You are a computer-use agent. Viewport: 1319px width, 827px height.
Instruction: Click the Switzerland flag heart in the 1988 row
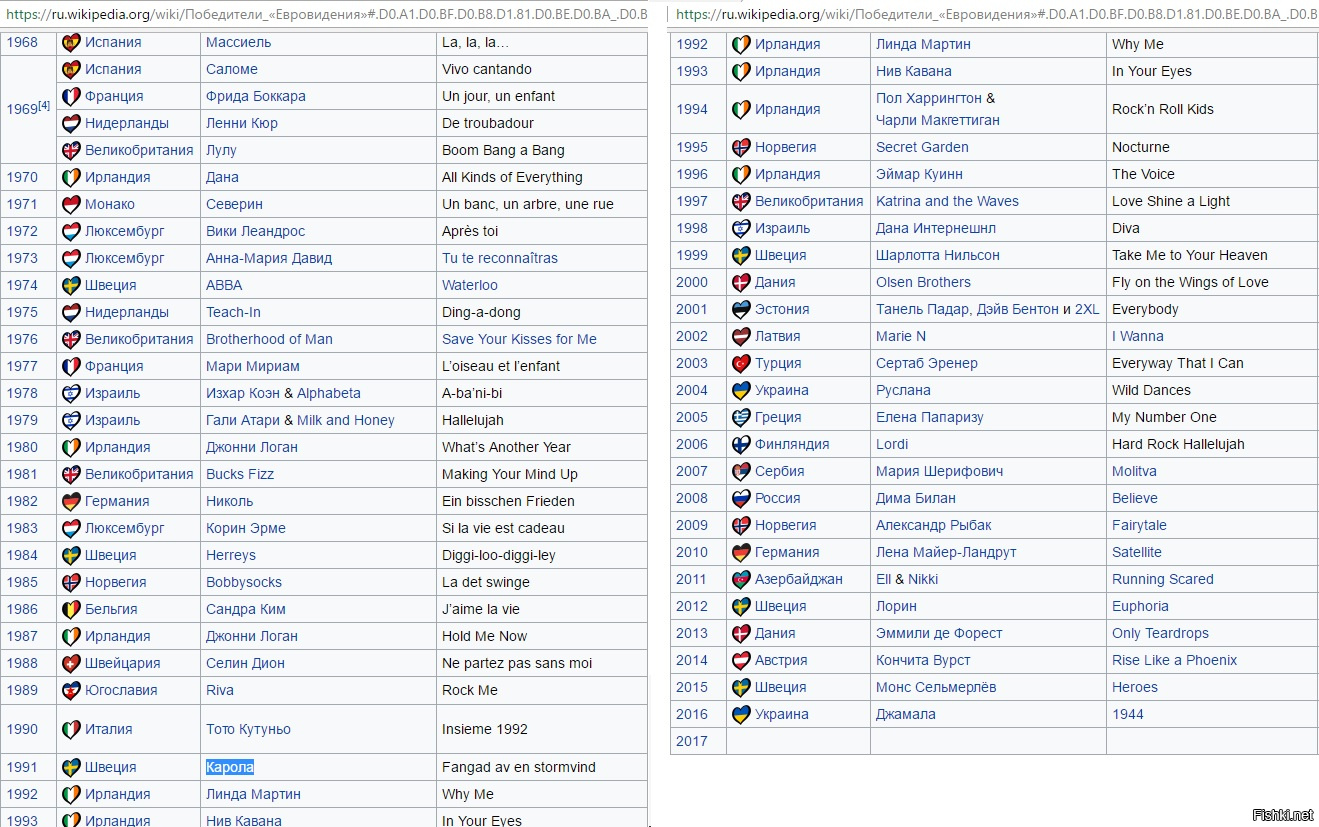tap(71, 664)
